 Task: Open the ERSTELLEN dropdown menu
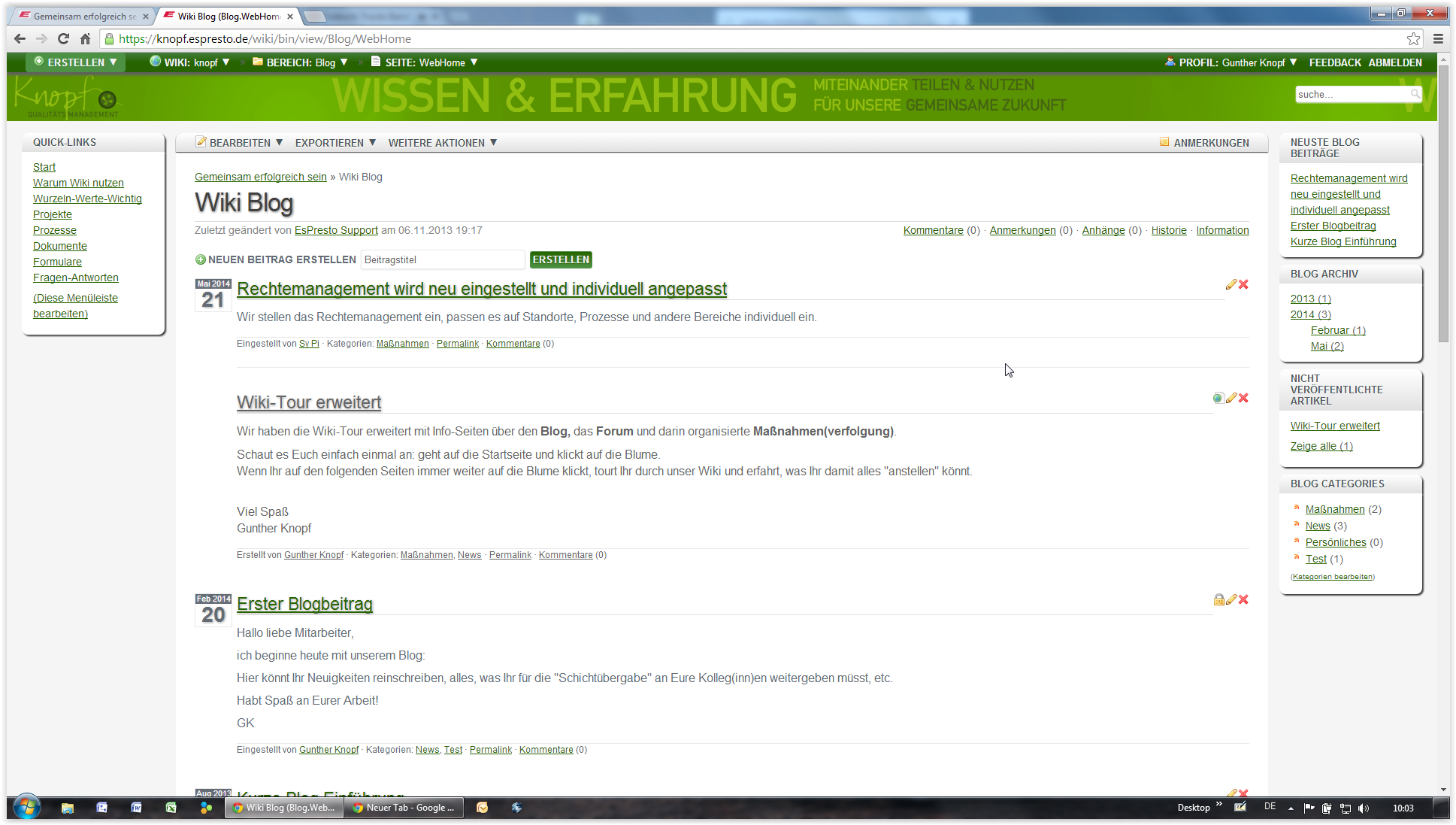(x=75, y=62)
